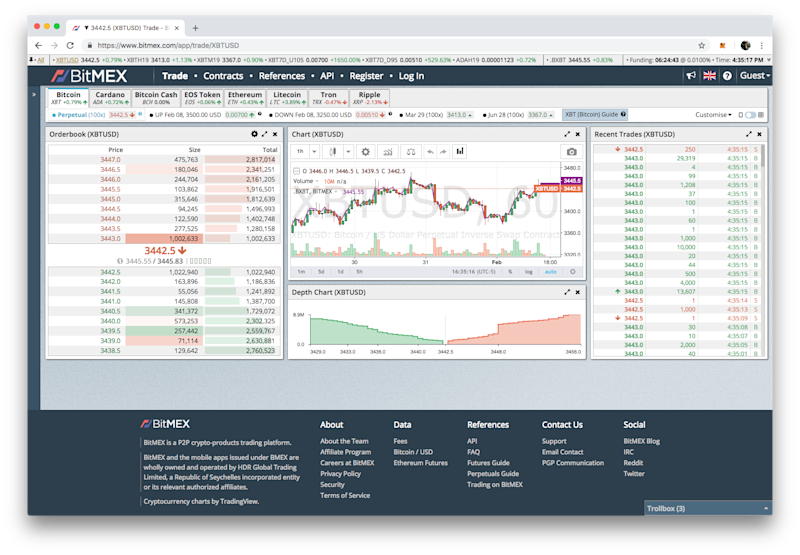Open the Trade menu
The width and height of the screenshot is (800, 555).
[175, 76]
